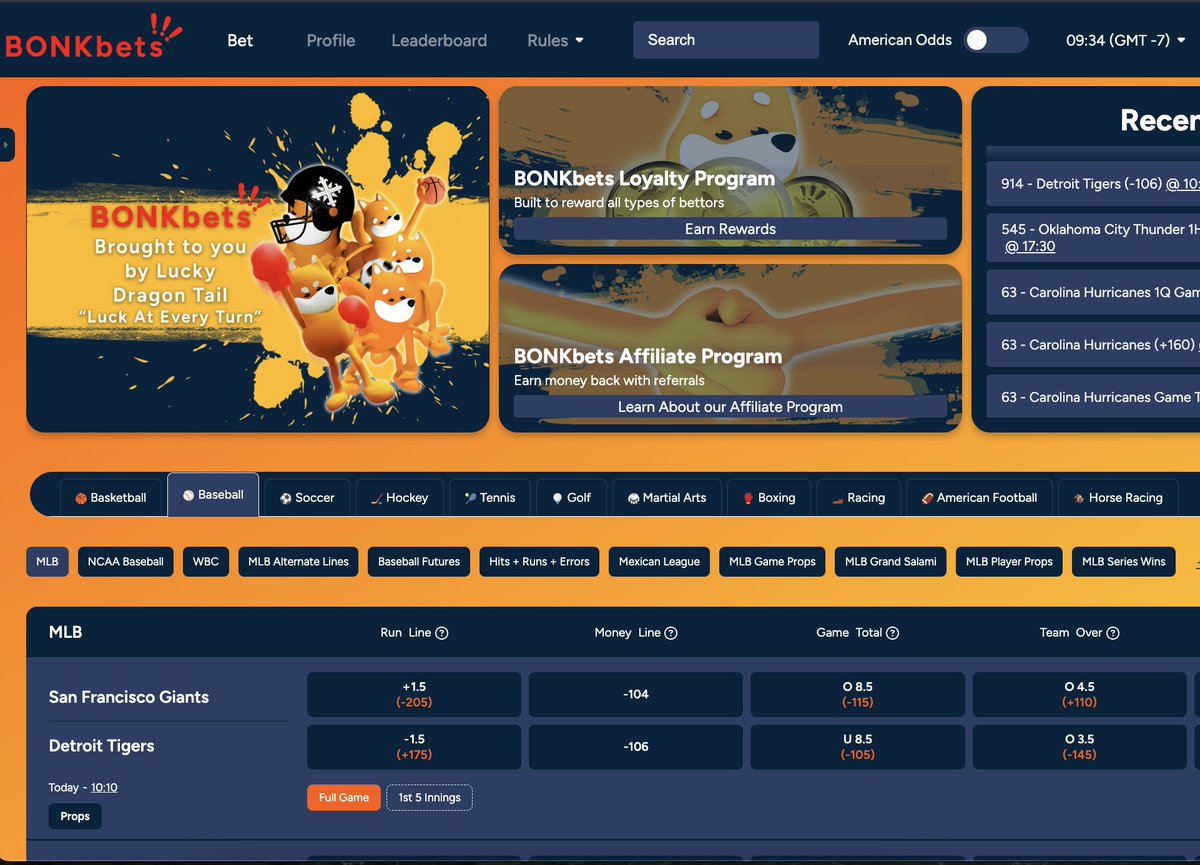Select the Tennis sport tab
The height and width of the screenshot is (865, 1200).
490,497
